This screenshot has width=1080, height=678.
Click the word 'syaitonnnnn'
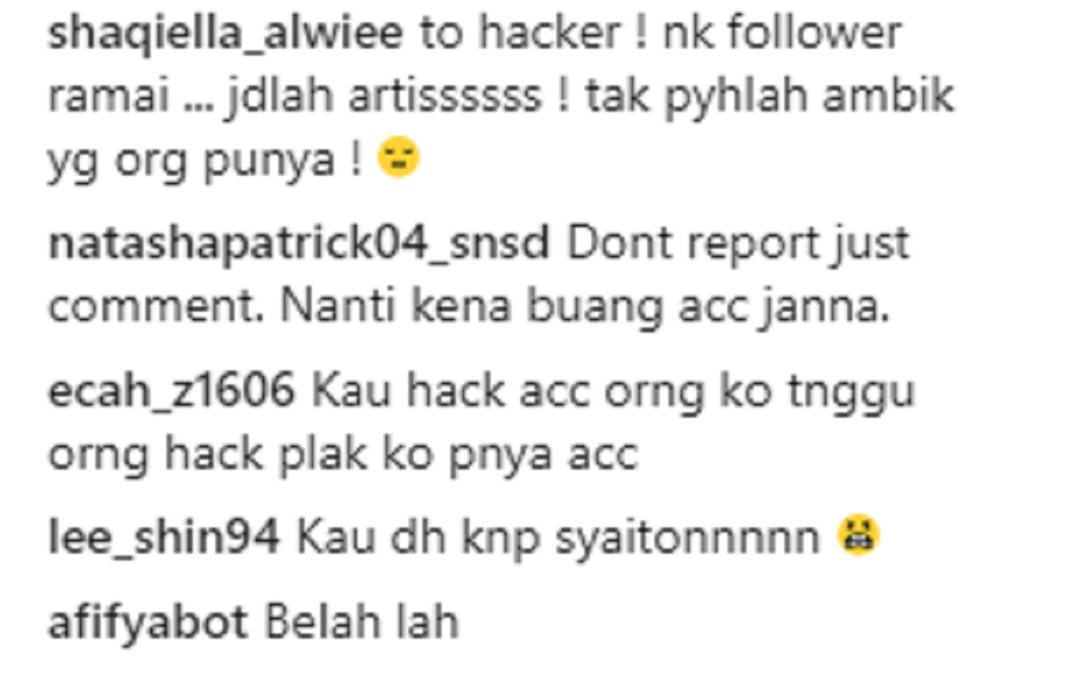(688, 538)
